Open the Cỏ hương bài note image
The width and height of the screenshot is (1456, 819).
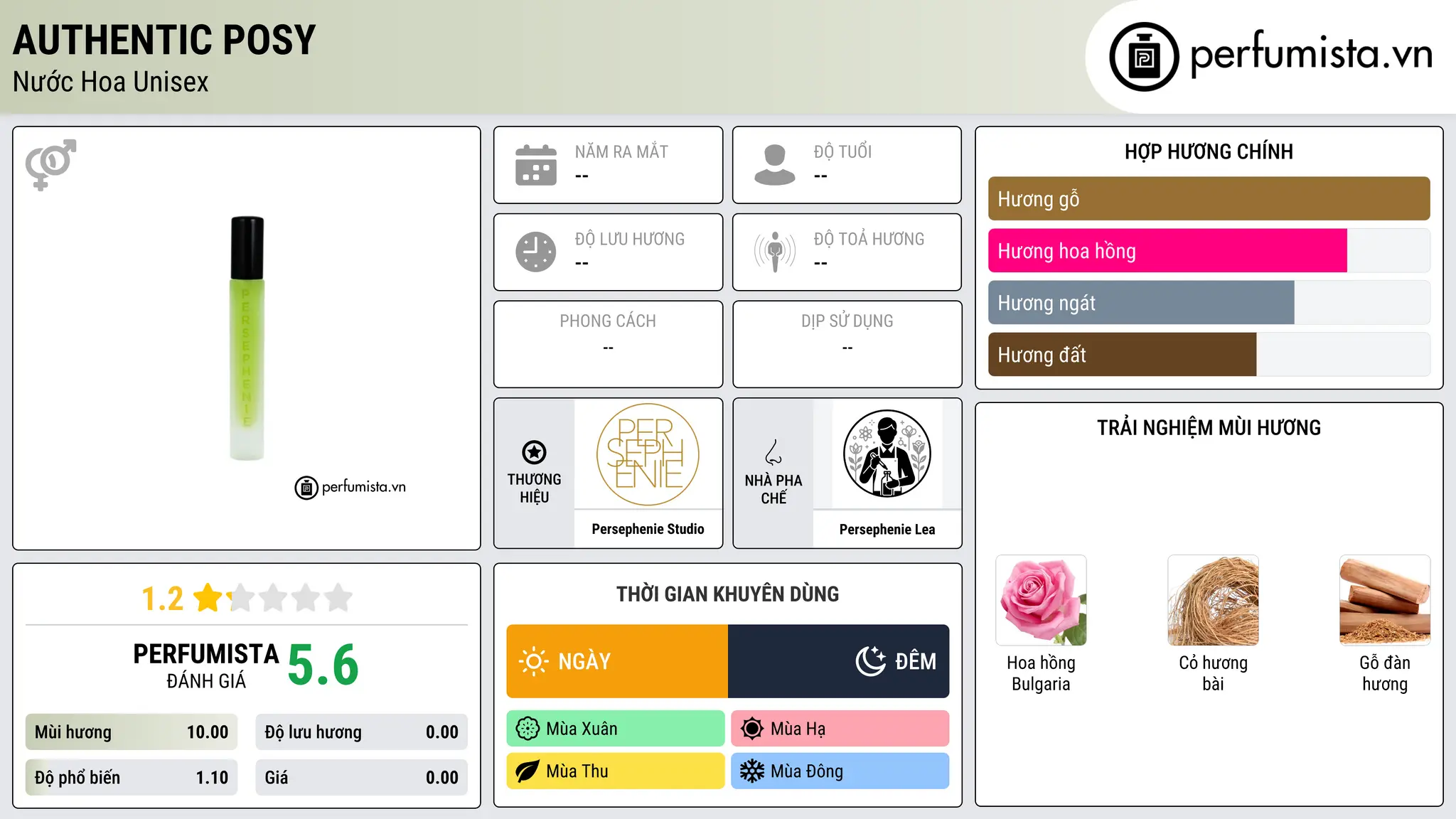(x=1213, y=601)
